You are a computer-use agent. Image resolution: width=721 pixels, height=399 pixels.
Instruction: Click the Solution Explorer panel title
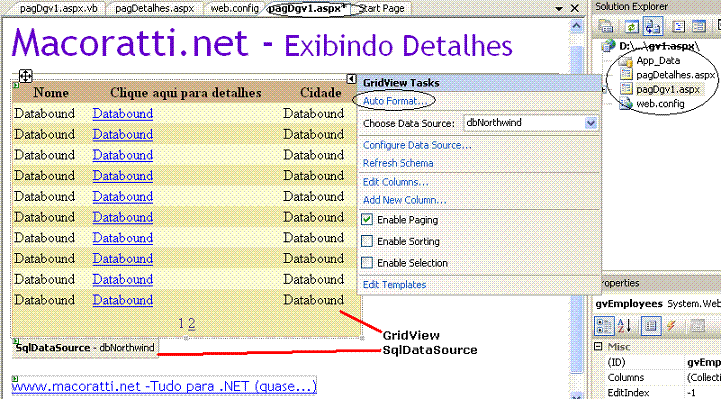point(631,6)
